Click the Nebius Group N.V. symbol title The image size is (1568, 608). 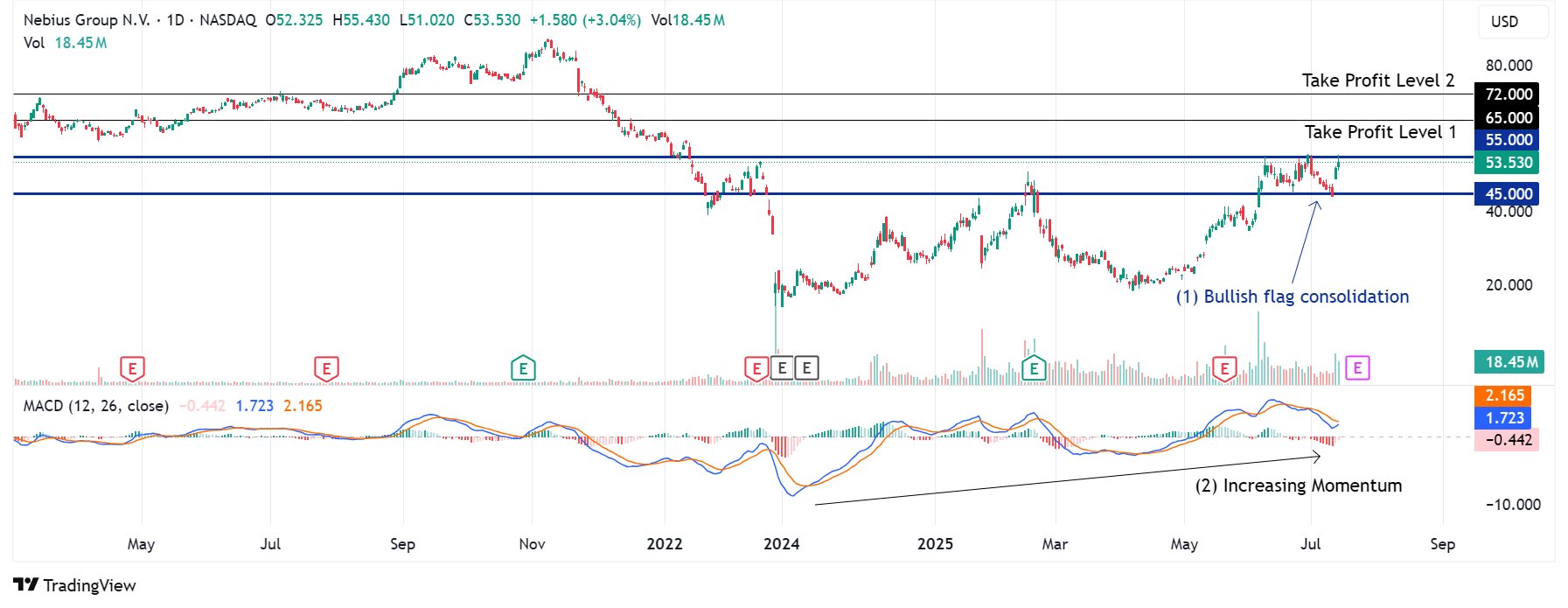point(87,20)
